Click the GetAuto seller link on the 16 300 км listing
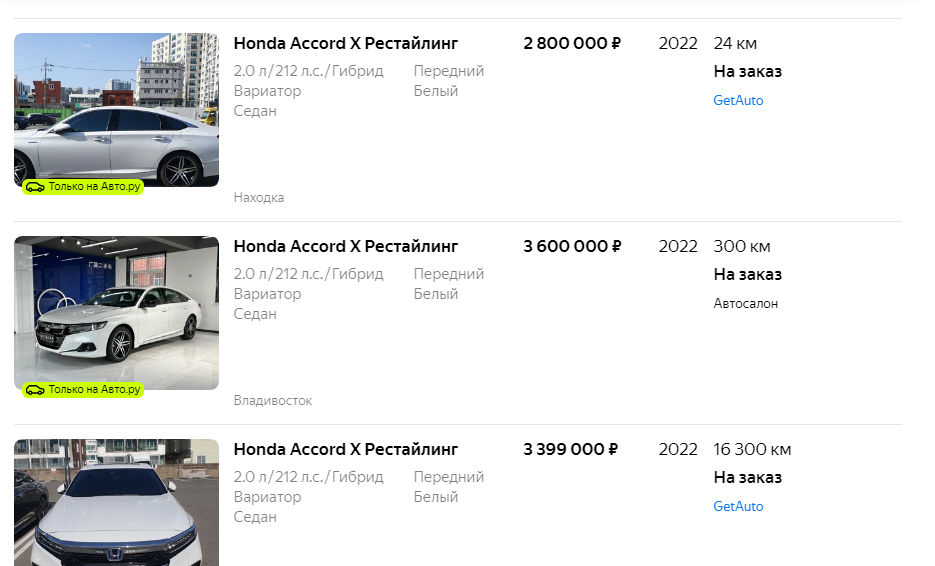Screen dimensions: 935x566 click(738, 507)
